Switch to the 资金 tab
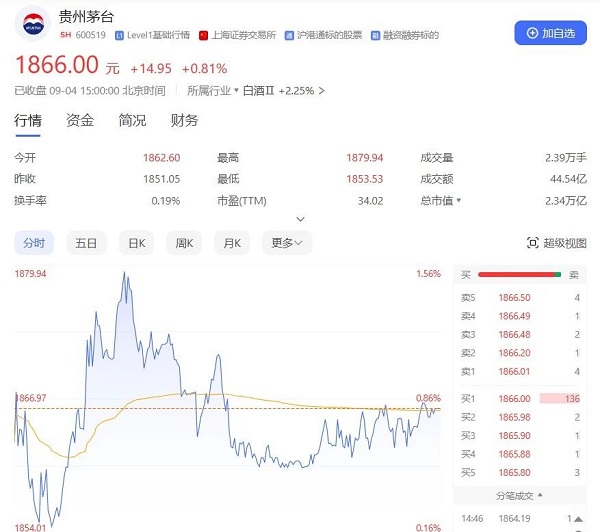600x532 pixels. [80, 121]
